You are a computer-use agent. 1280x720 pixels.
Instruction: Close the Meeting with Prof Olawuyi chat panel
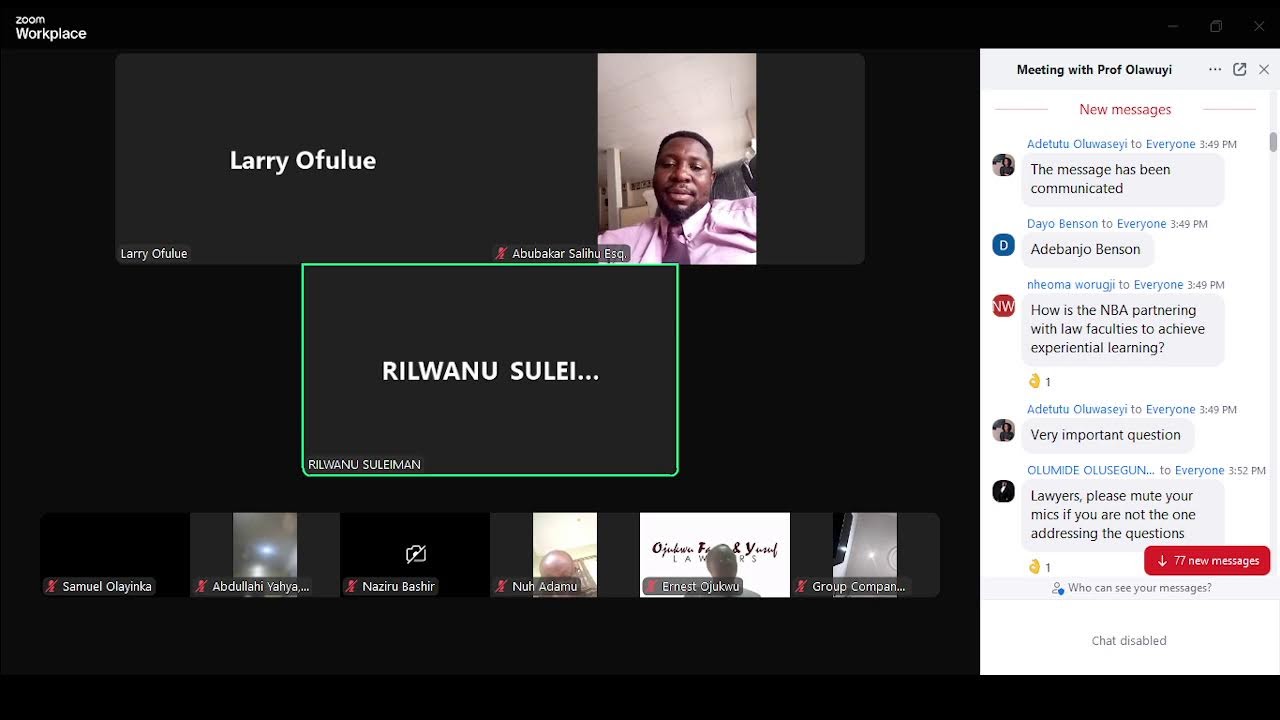coord(1264,70)
